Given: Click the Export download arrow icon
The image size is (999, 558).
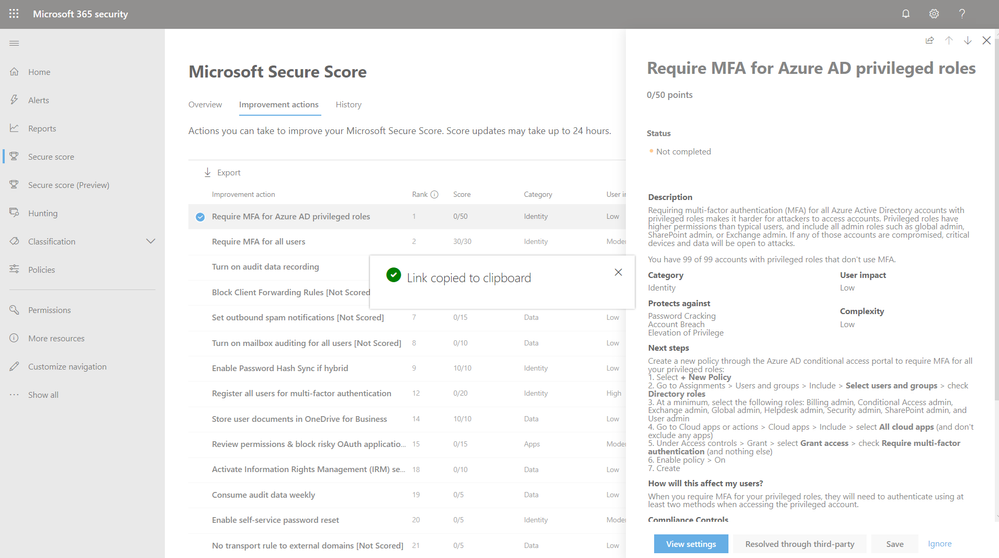Looking at the screenshot, I should 207,172.
